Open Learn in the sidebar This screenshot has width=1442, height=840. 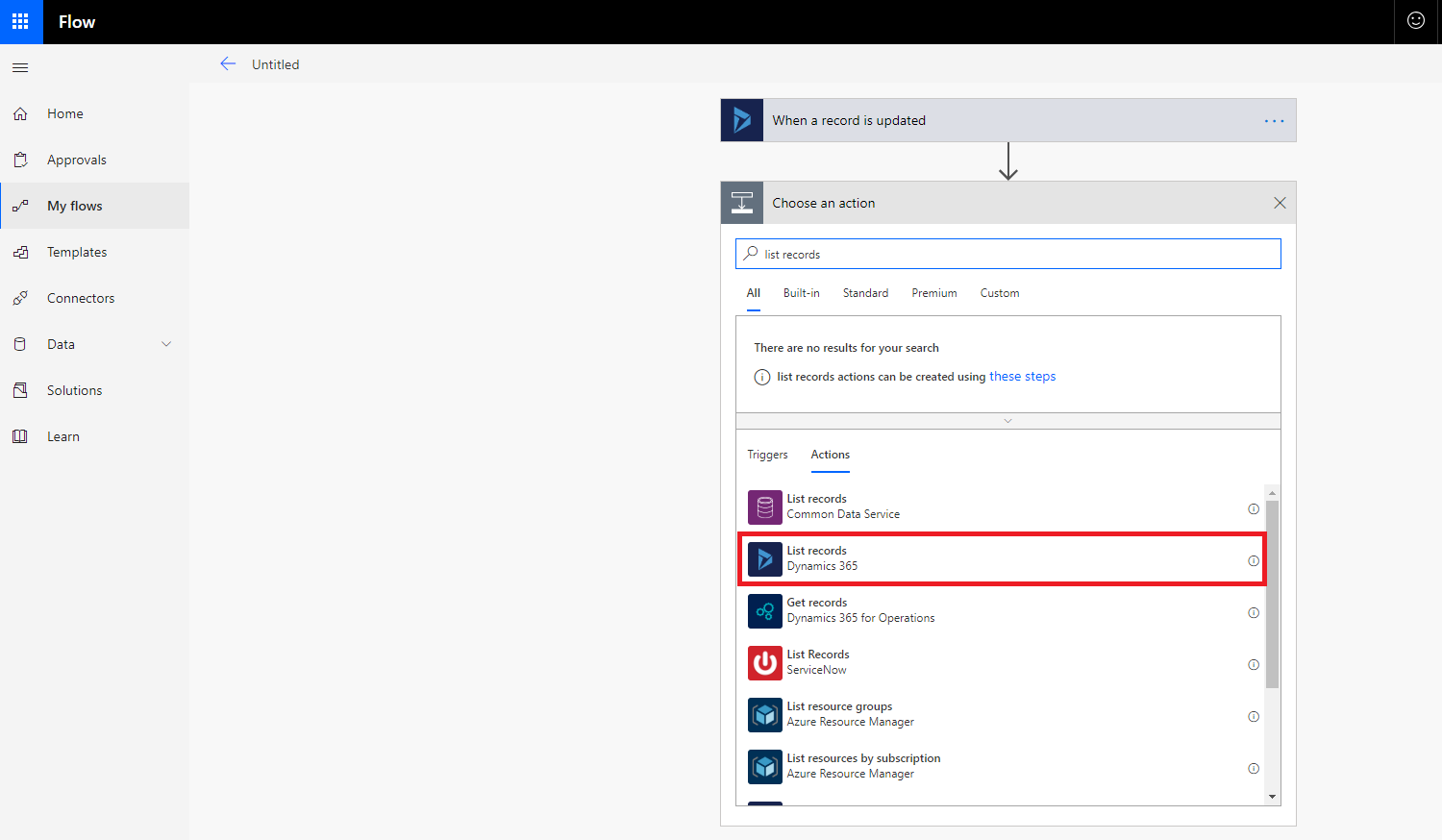pos(95,436)
